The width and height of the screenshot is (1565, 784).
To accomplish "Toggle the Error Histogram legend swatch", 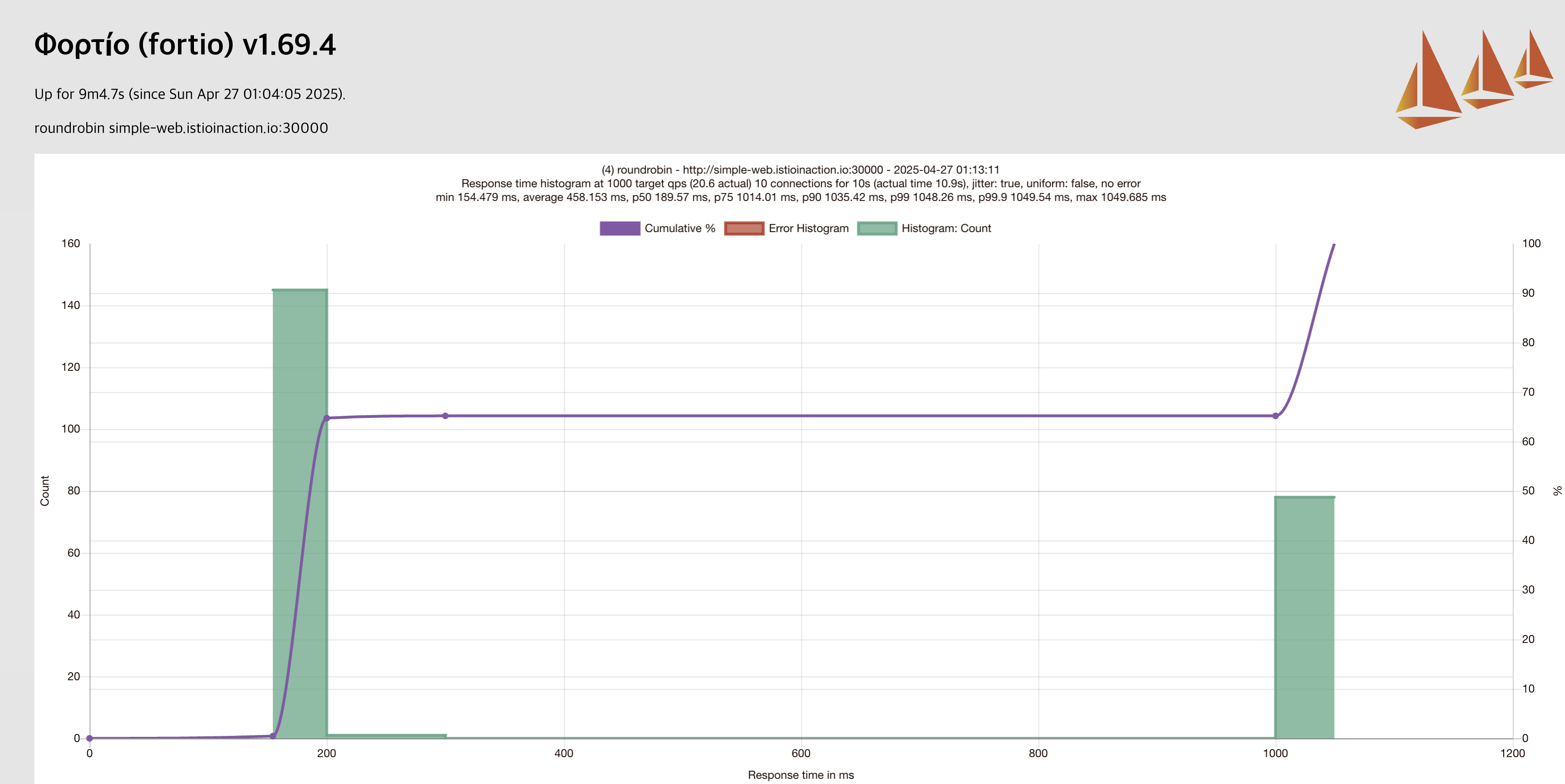I will [x=744, y=228].
